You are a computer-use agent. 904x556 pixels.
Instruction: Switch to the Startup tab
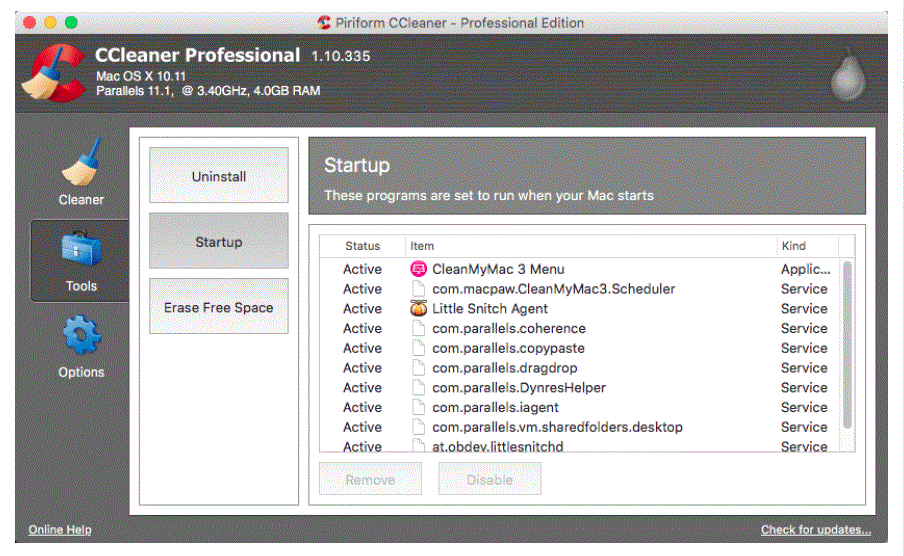pos(219,241)
